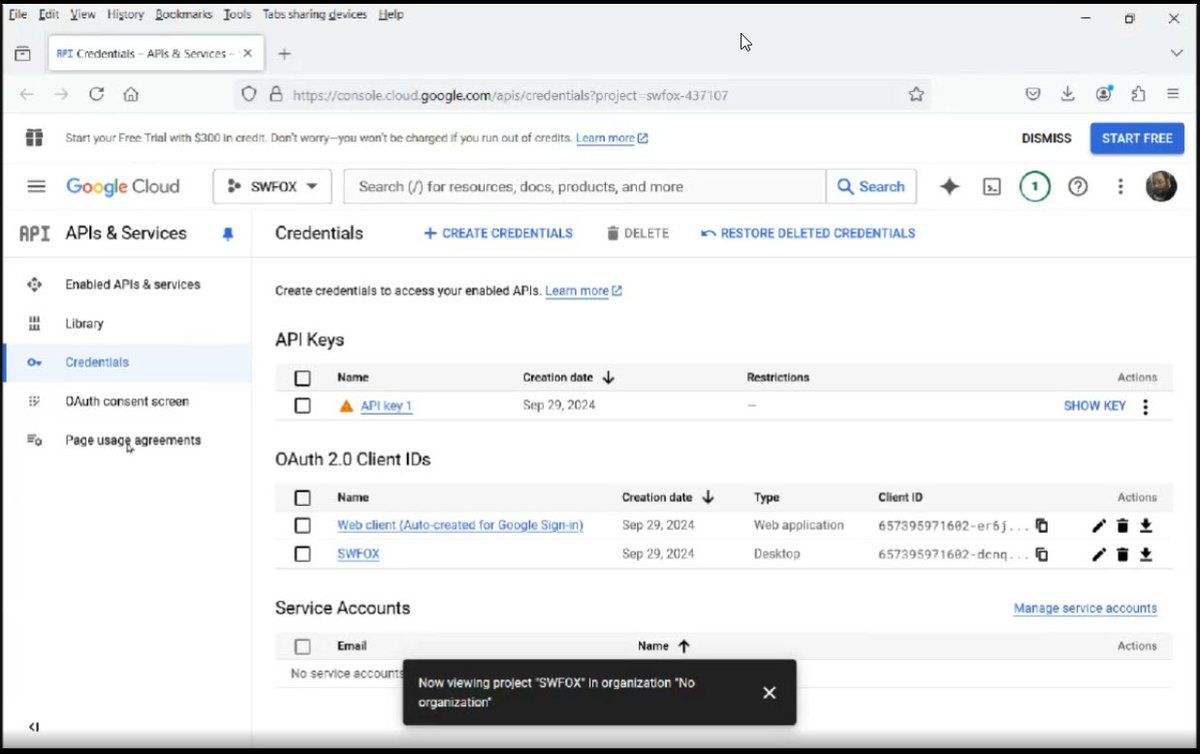
Task: Open the account profile avatar
Action: (1161, 186)
